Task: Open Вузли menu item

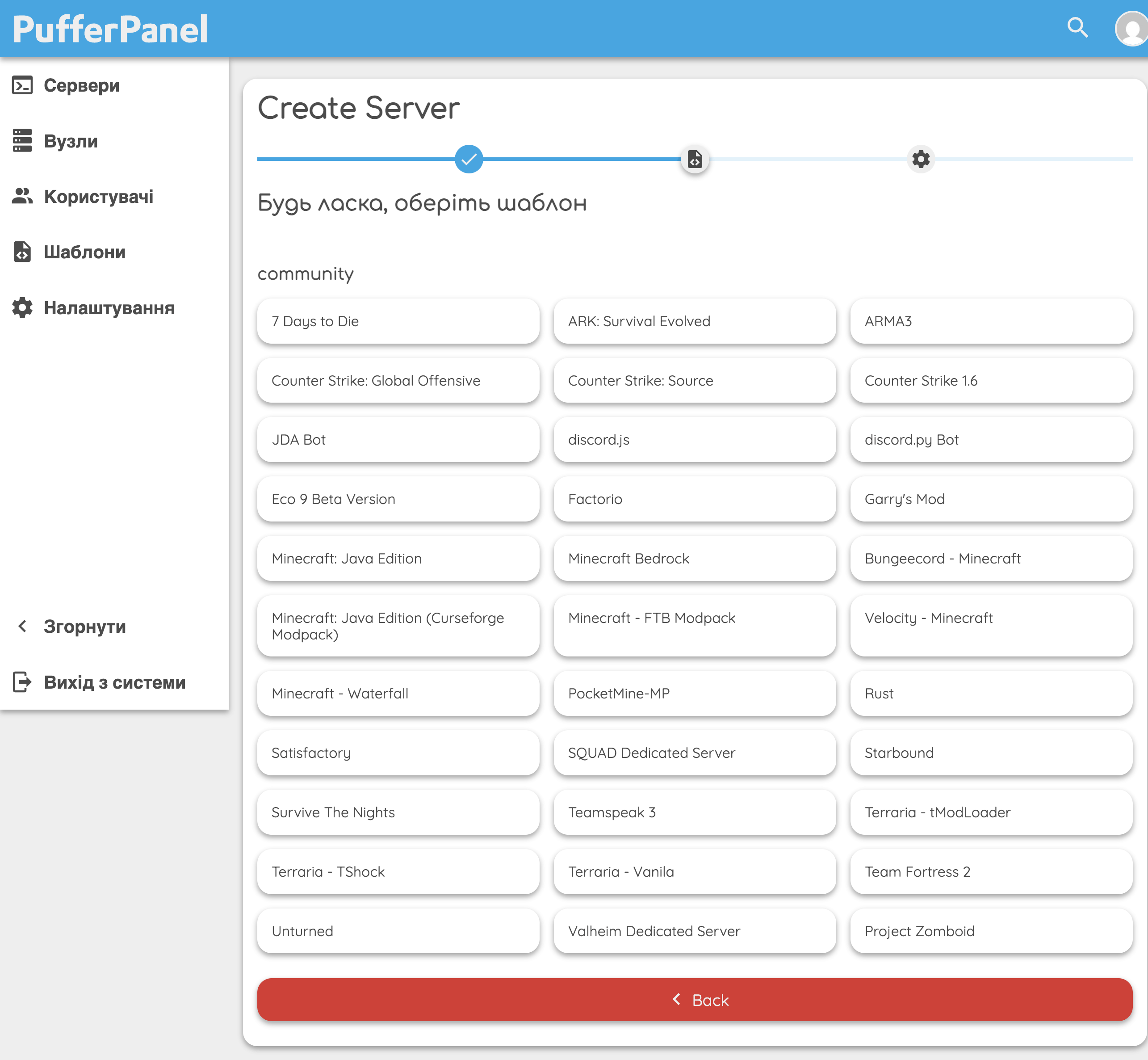Action: pos(115,141)
